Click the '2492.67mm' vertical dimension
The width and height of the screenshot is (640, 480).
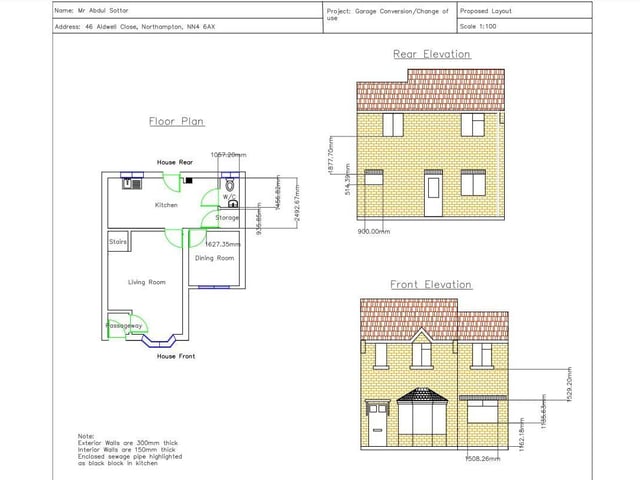[x=297, y=203]
